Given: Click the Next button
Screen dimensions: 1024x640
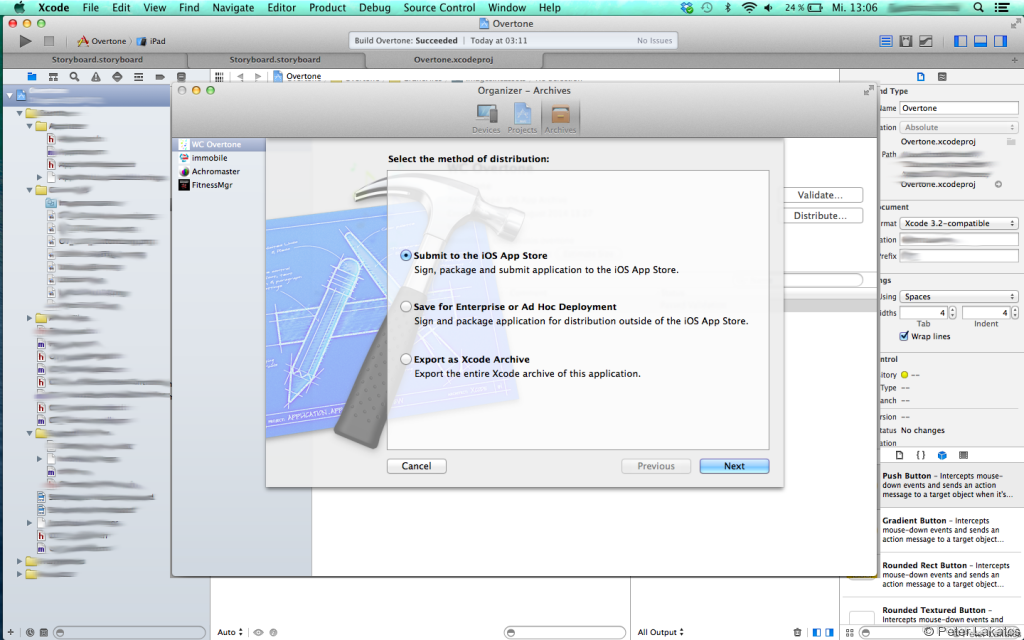Looking at the screenshot, I should 734,466.
